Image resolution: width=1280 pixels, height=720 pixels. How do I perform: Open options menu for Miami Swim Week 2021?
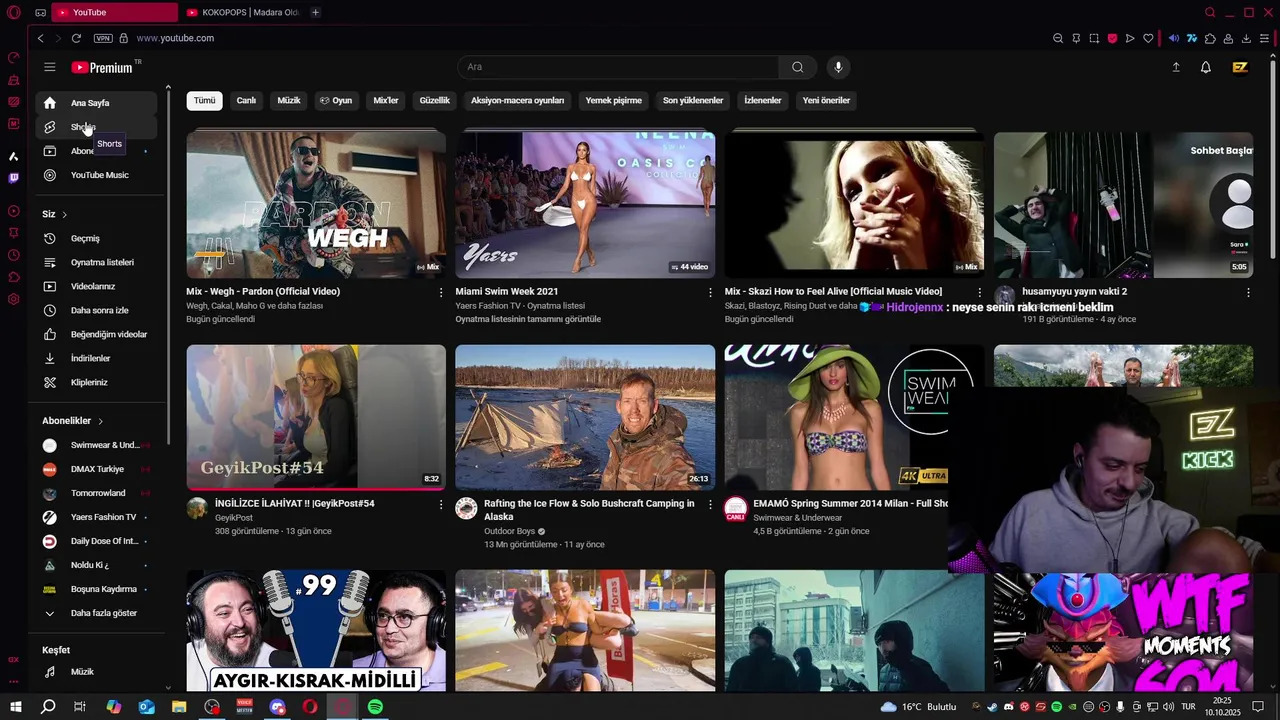[711, 292]
